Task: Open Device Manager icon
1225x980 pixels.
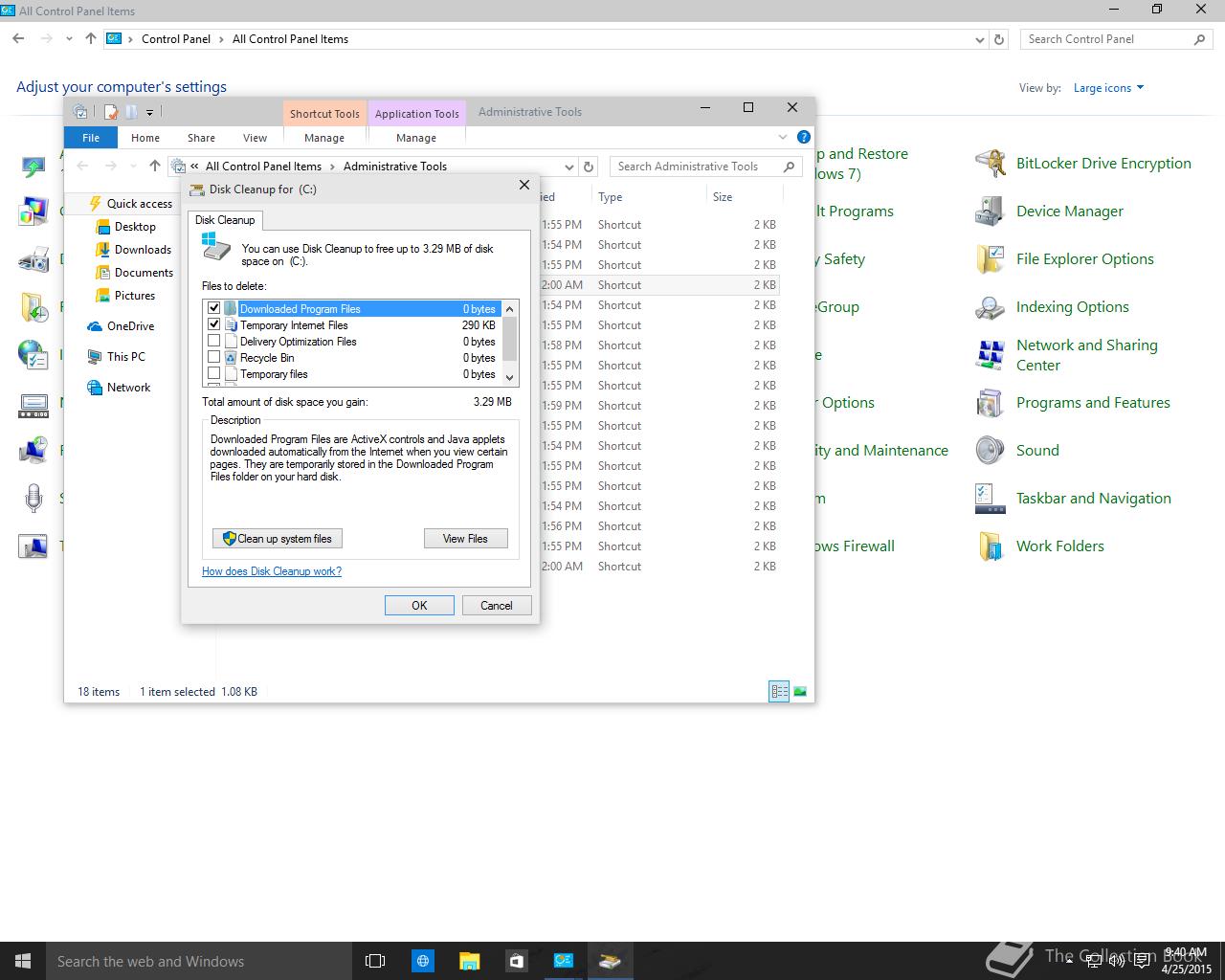Action: (x=991, y=212)
